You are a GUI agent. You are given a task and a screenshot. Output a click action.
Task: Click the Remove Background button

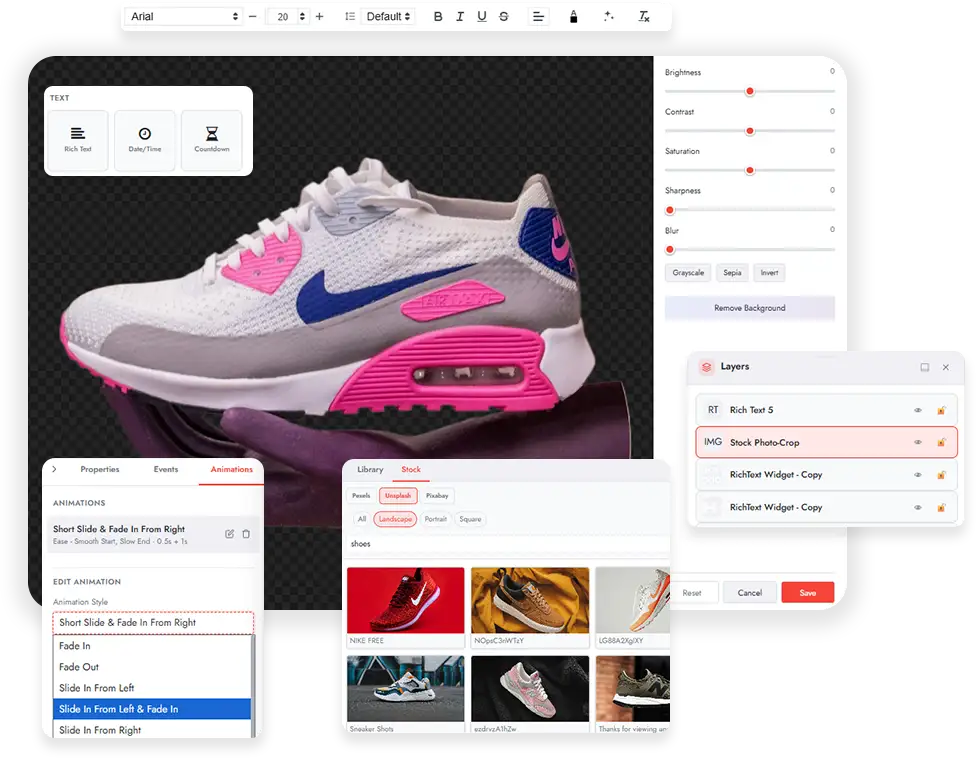coord(749,308)
